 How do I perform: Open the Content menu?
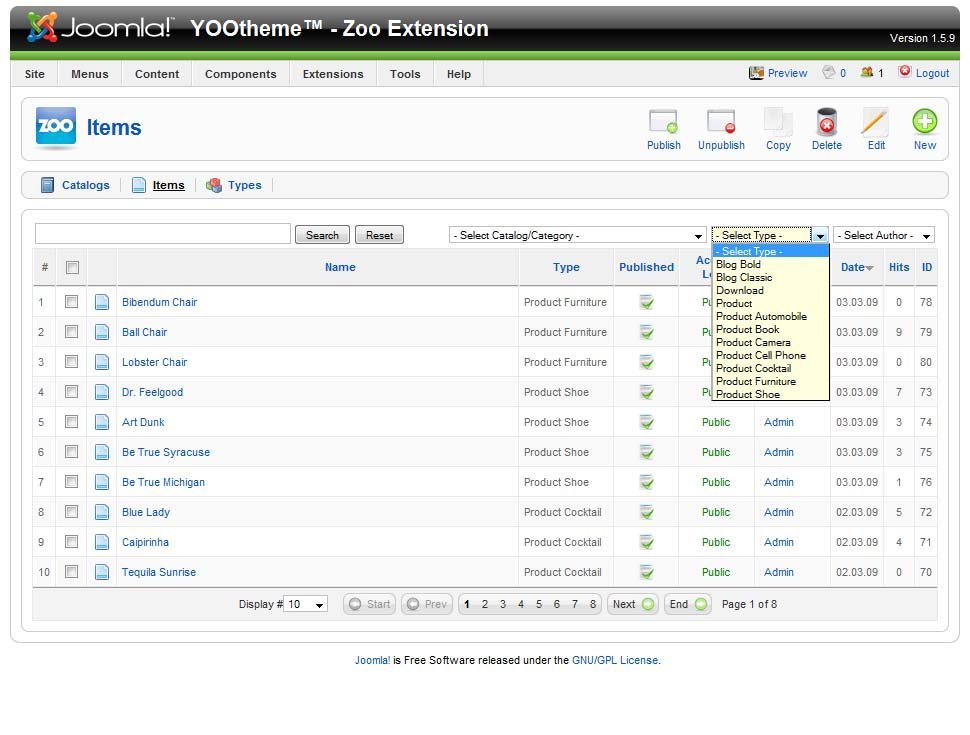pyautogui.click(x=157, y=74)
